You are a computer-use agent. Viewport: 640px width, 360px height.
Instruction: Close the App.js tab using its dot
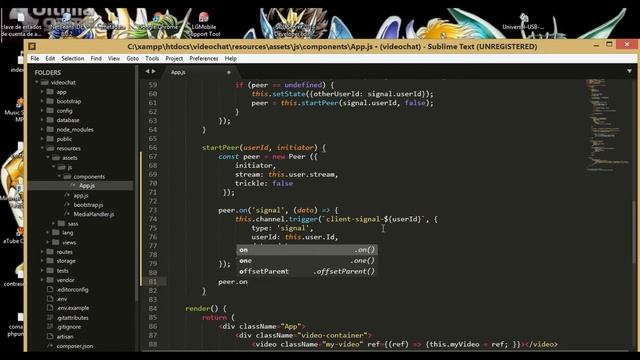[x=229, y=72]
